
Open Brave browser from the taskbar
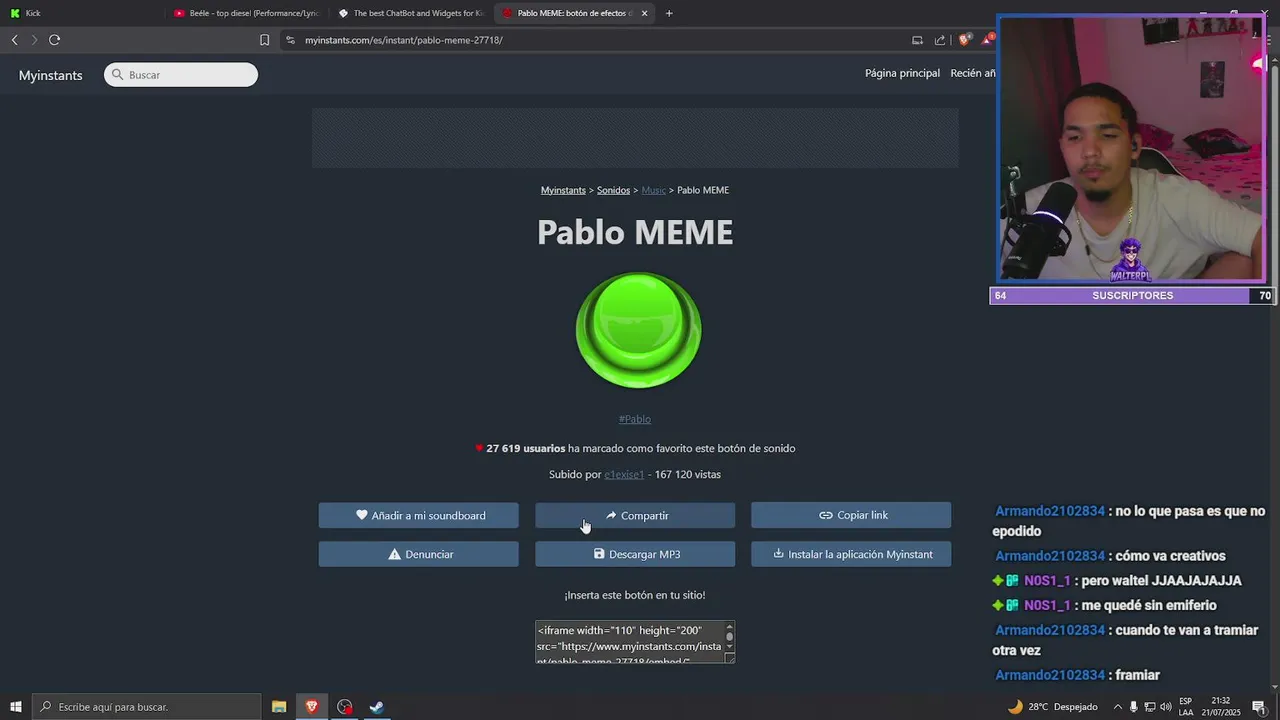[x=312, y=707]
